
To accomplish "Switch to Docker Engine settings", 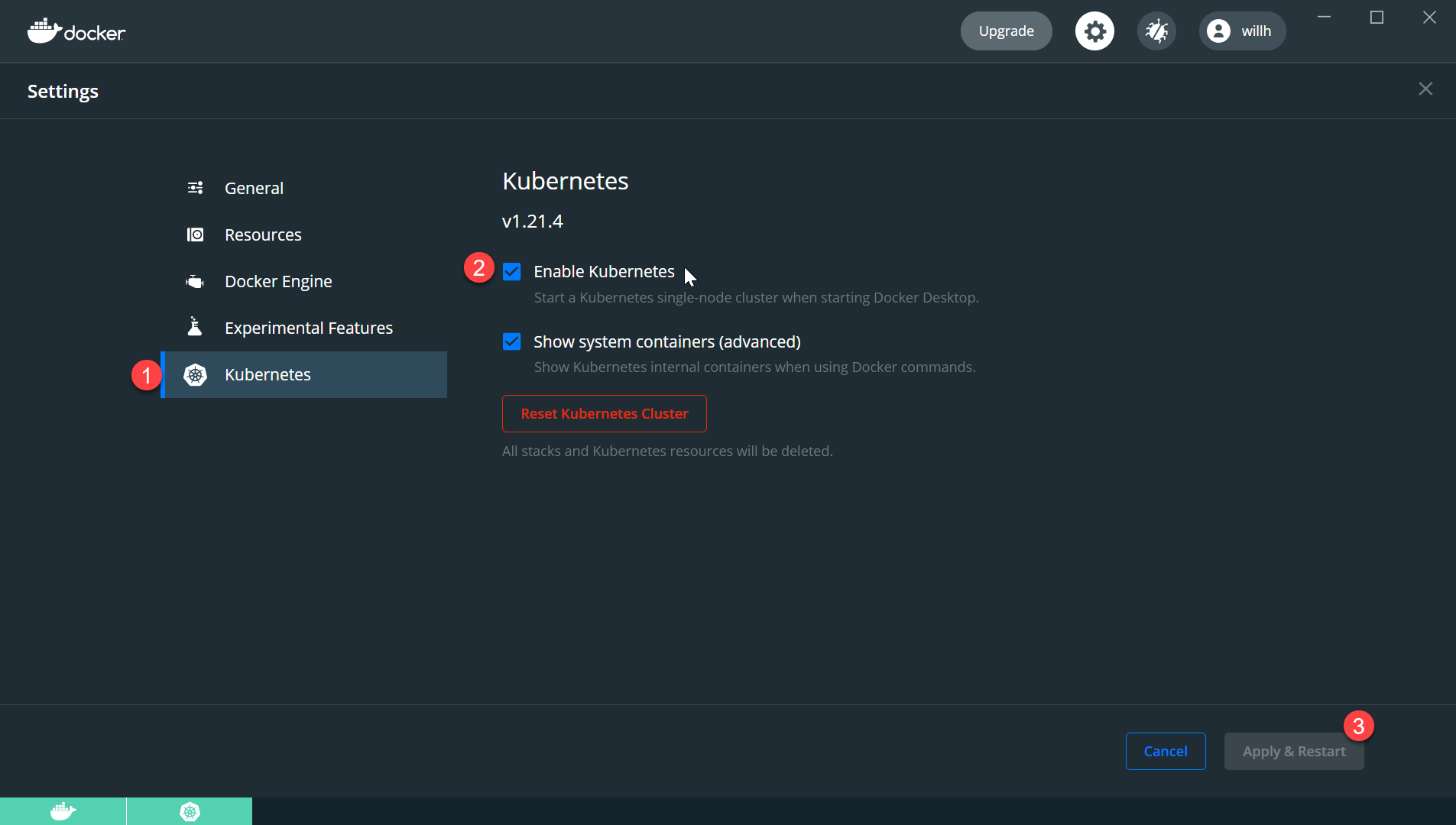I will [x=304, y=281].
